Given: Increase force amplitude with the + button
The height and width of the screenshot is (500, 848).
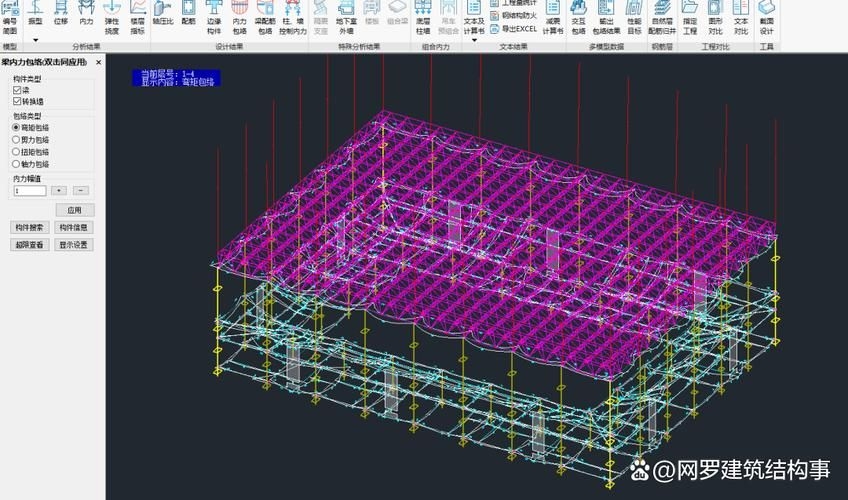Looking at the screenshot, I should (59, 190).
